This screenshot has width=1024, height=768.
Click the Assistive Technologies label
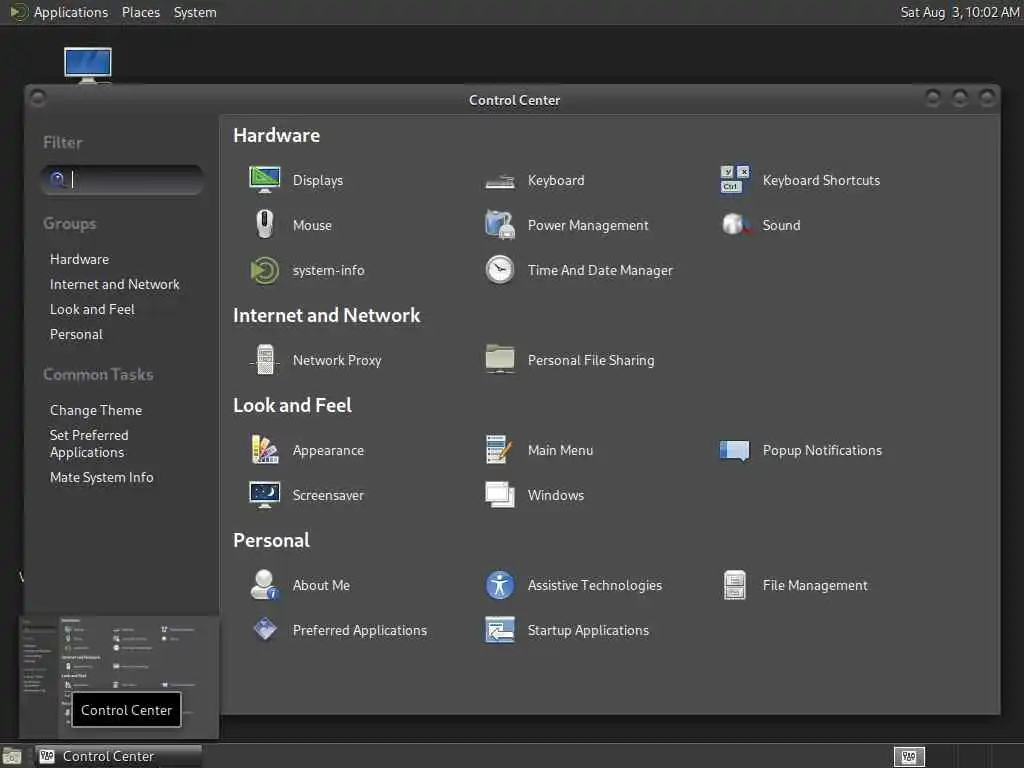coord(595,586)
